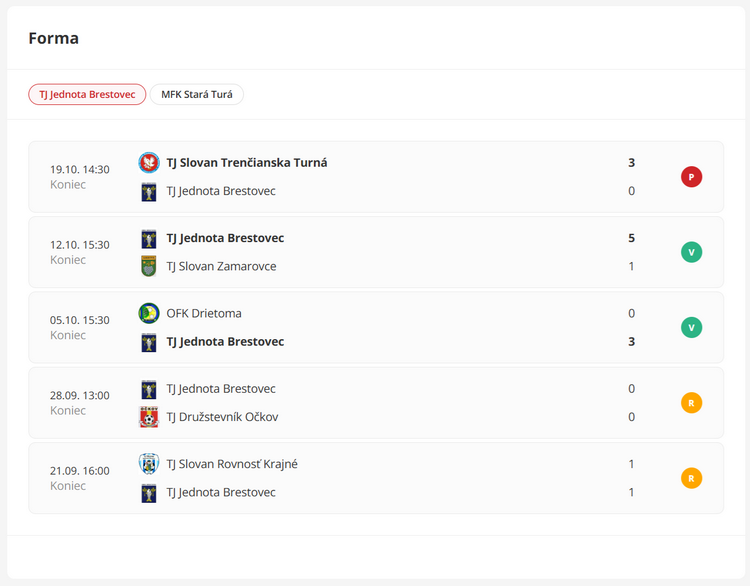Click the 28.09. 13:00 match date
750x586 pixels.
80,395
